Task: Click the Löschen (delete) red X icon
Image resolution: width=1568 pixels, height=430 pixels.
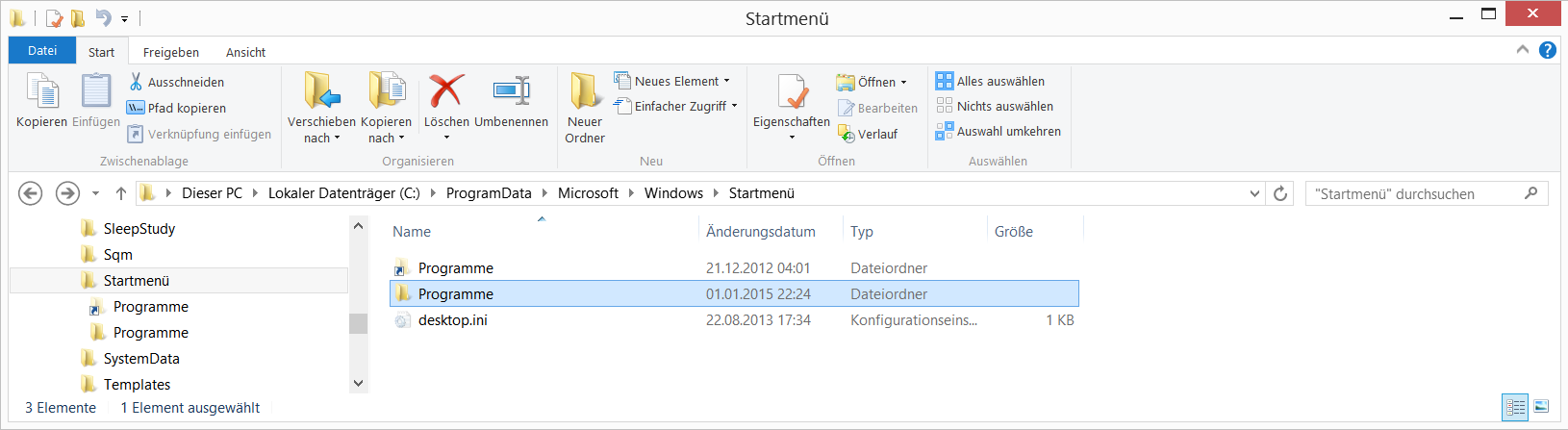Action: point(446,92)
